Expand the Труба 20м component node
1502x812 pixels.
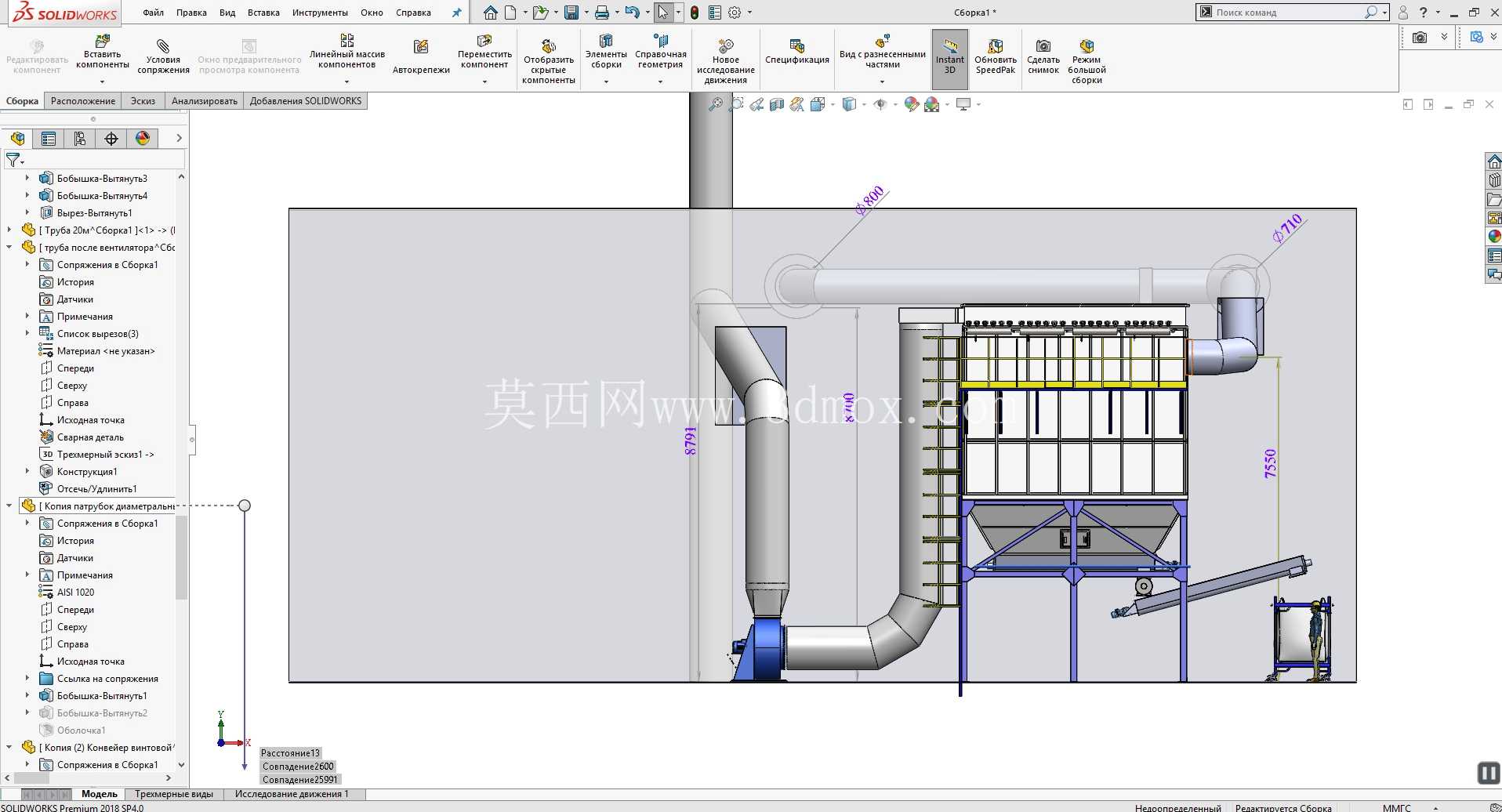pos(9,230)
